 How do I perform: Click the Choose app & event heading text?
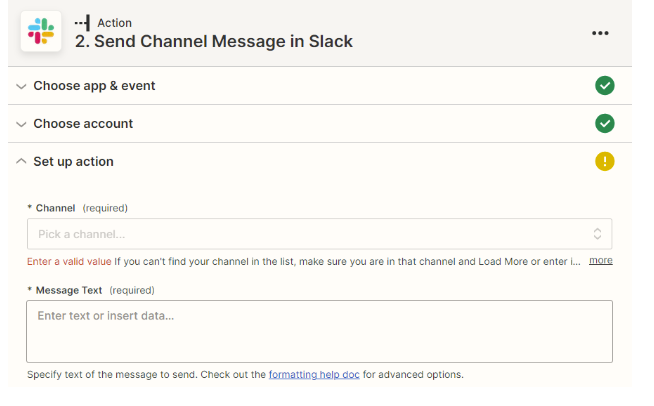coord(94,86)
